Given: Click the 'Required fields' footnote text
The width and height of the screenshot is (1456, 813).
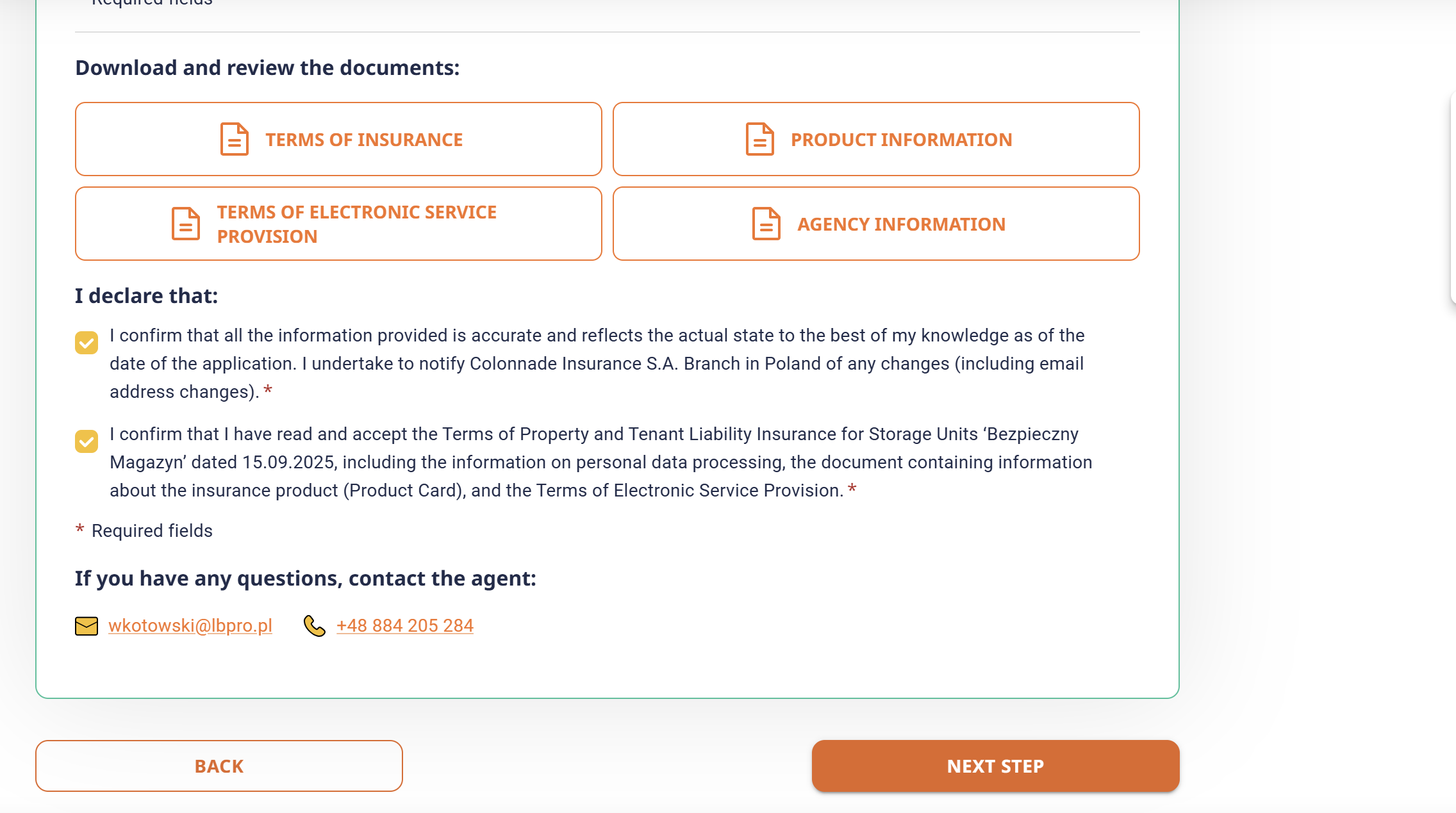Looking at the screenshot, I should (x=152, y=531).
